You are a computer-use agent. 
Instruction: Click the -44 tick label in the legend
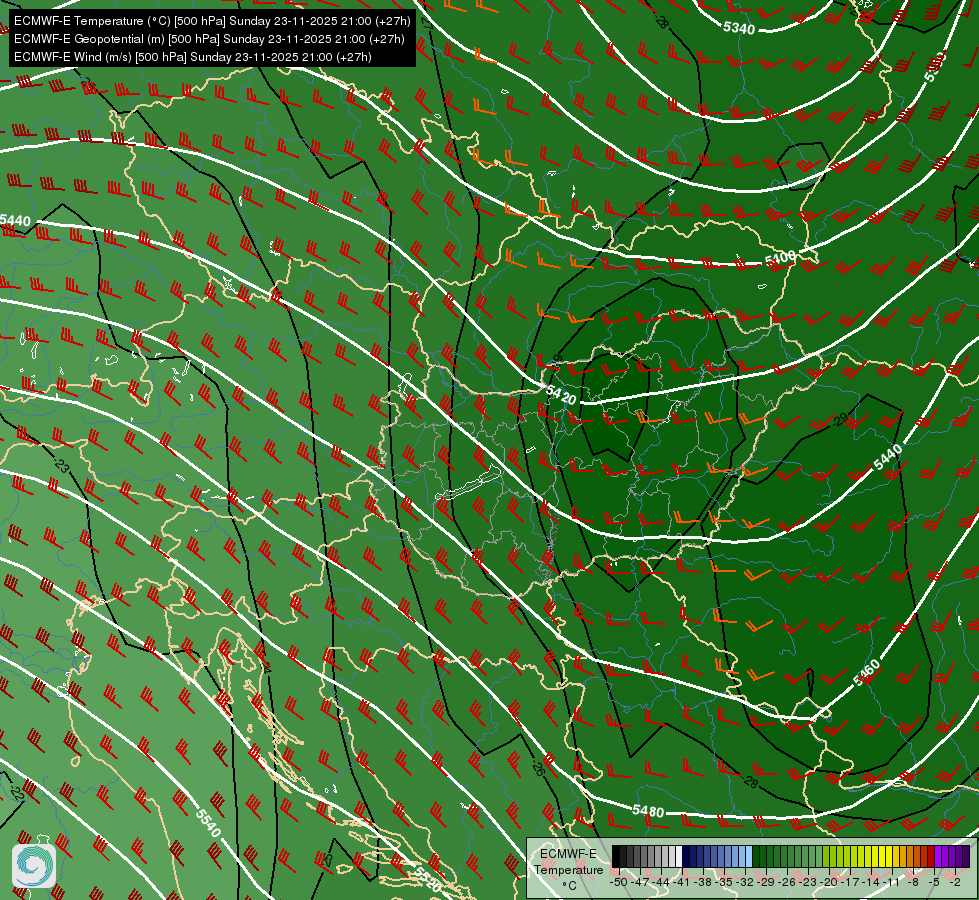661,883
